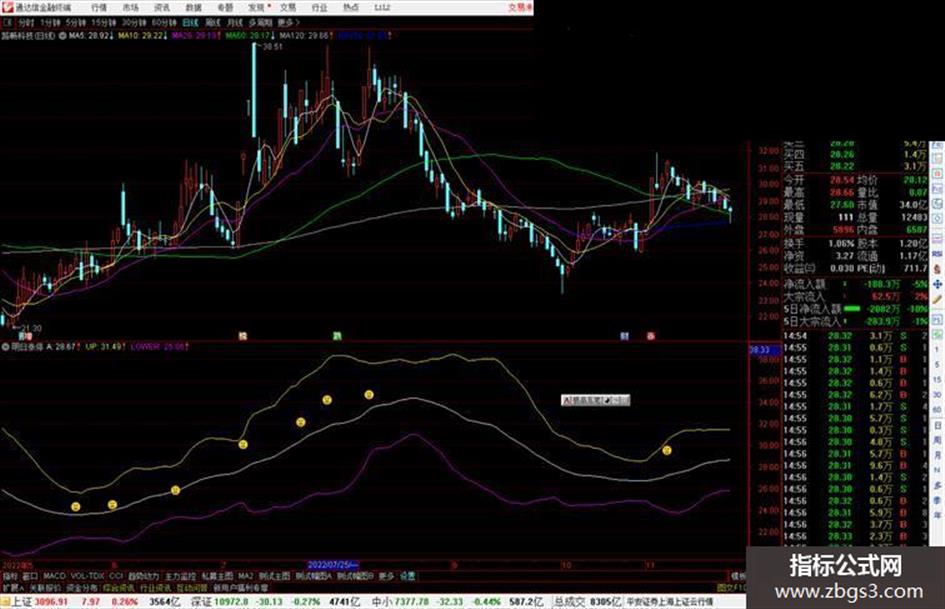Screen dimensions: 945x609
Task: Open the 资金分布 tab
Action: (82, 587)
